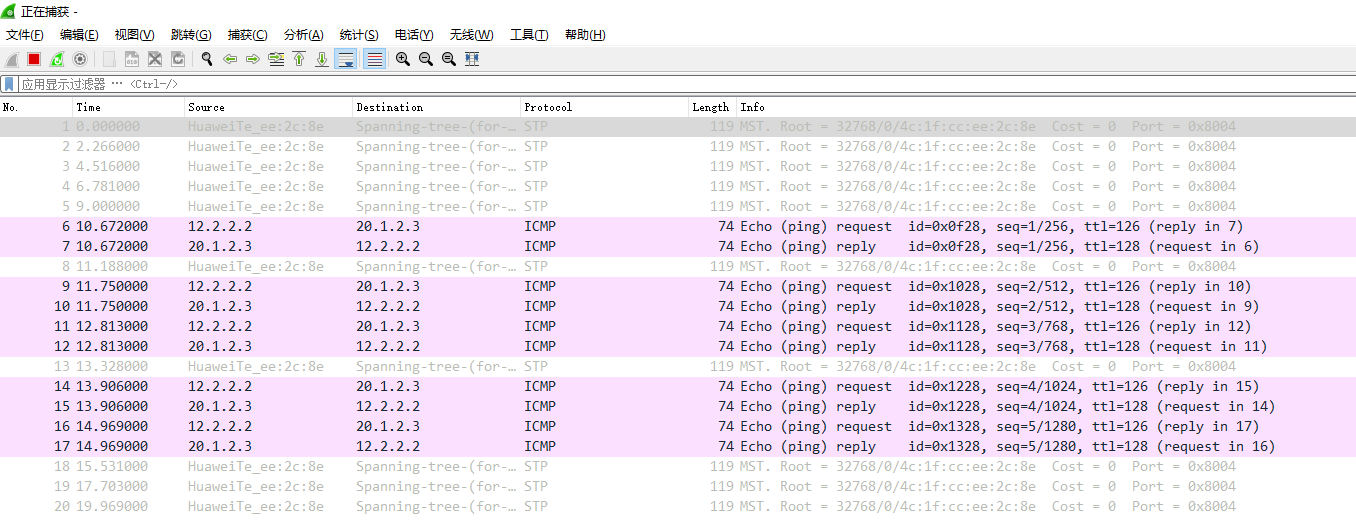
Task: Select packet 13 STP at 13.328000
Action: coord(678,367)
